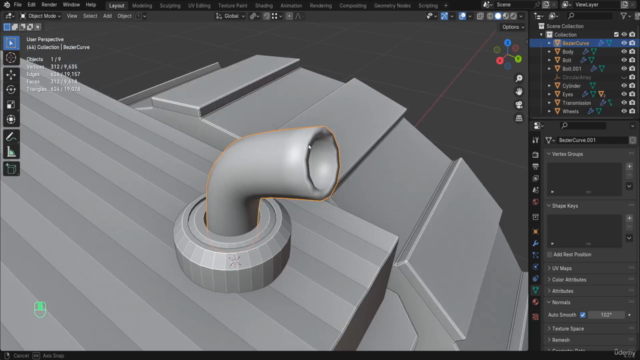Toggle X-ray mode button

[480, 16]
